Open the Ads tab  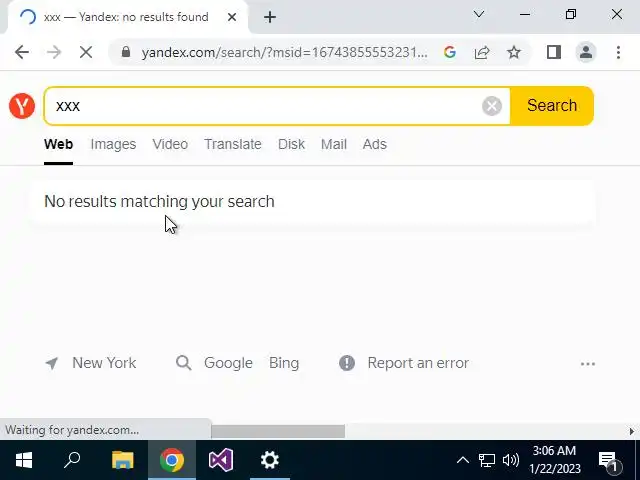point(375,144)
